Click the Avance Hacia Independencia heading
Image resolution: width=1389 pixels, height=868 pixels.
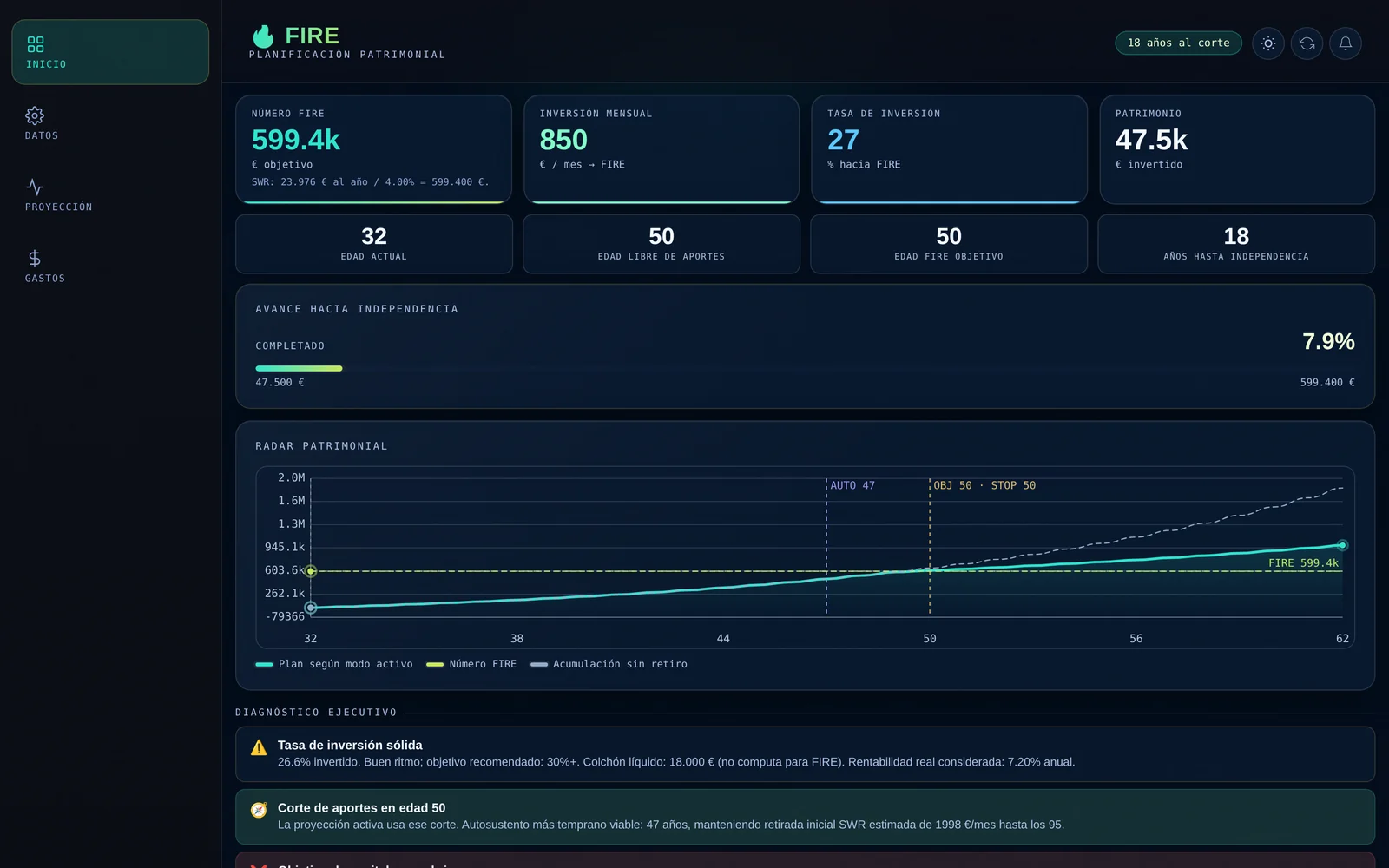click(357, 309)
